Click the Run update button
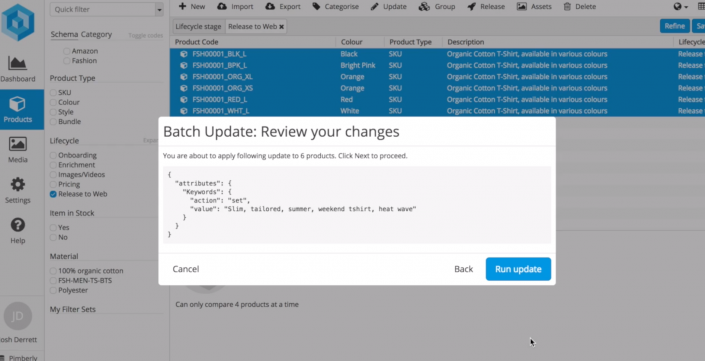Image resolution: width=705 pixels, height=361 pixels. (x=518, y=269)
